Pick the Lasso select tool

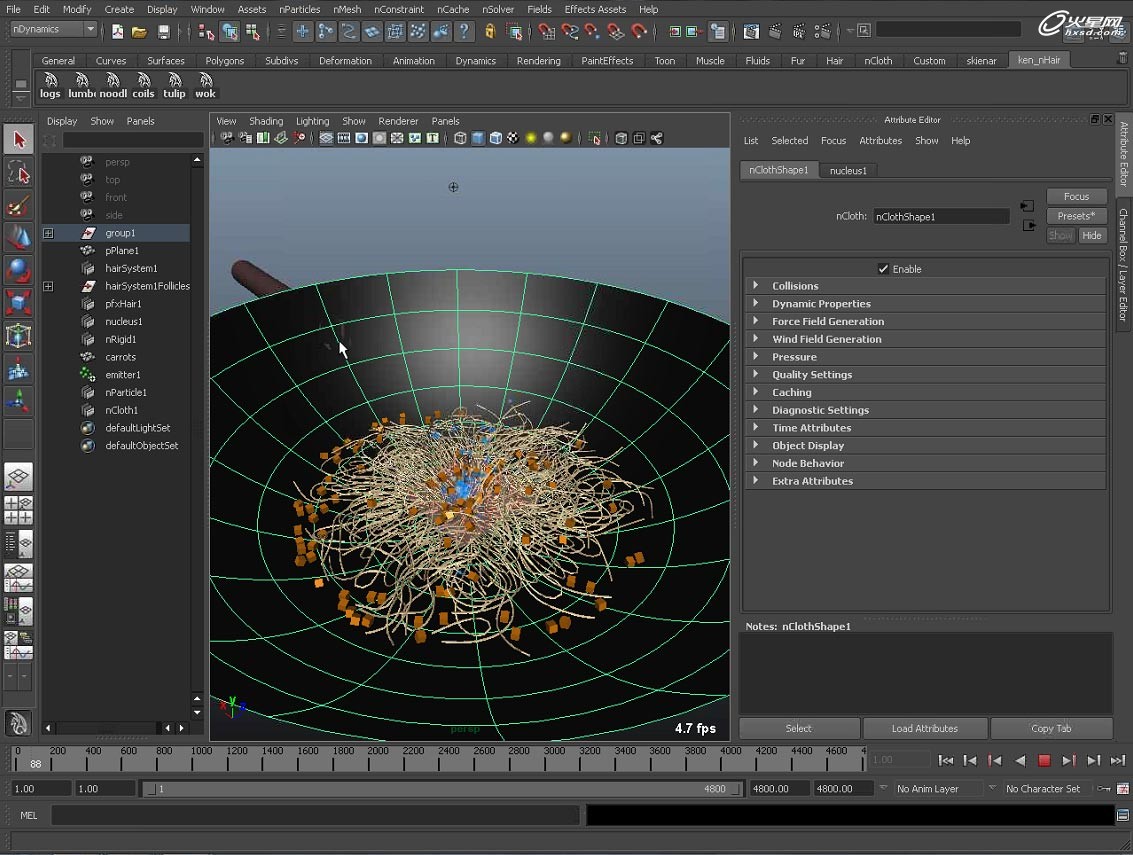tap(18, 173)
